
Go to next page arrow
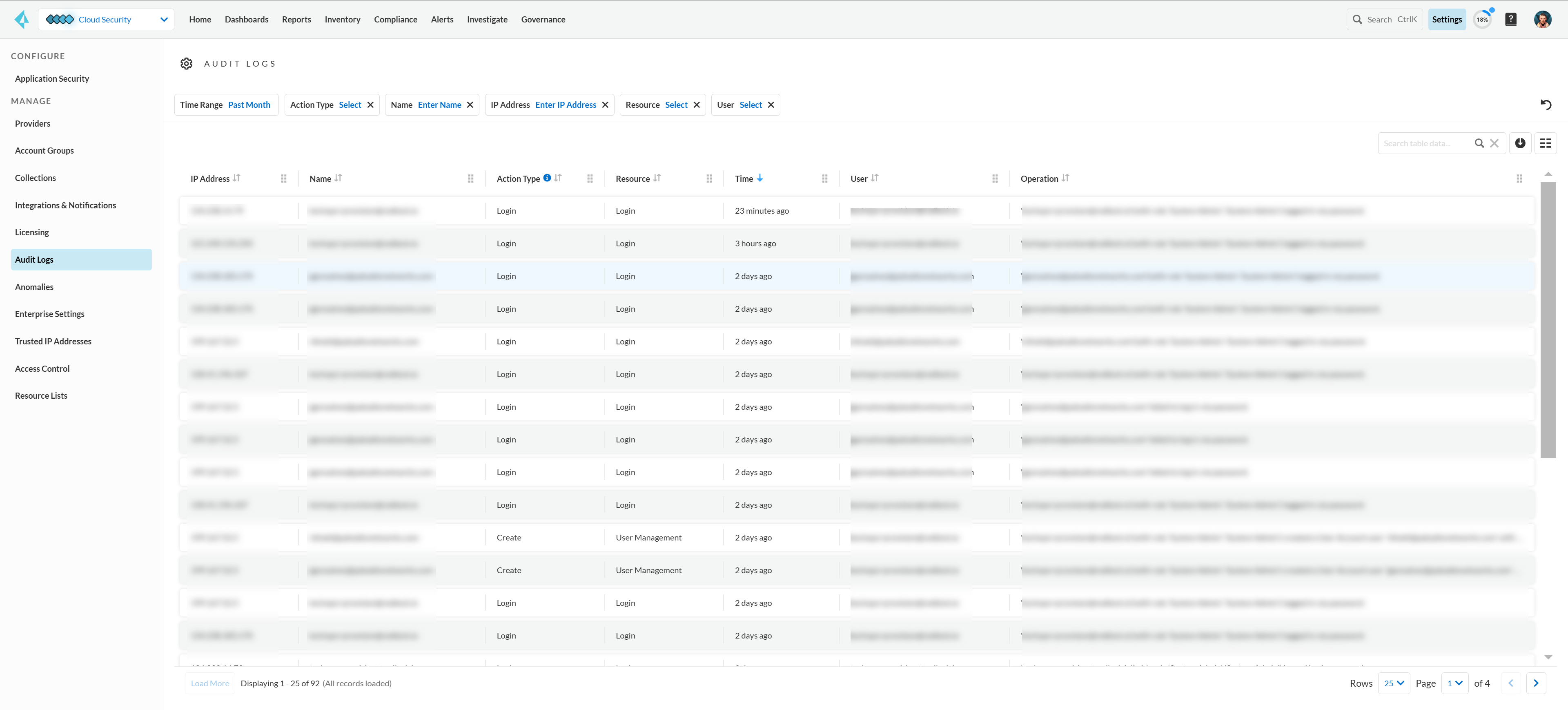1536,683
